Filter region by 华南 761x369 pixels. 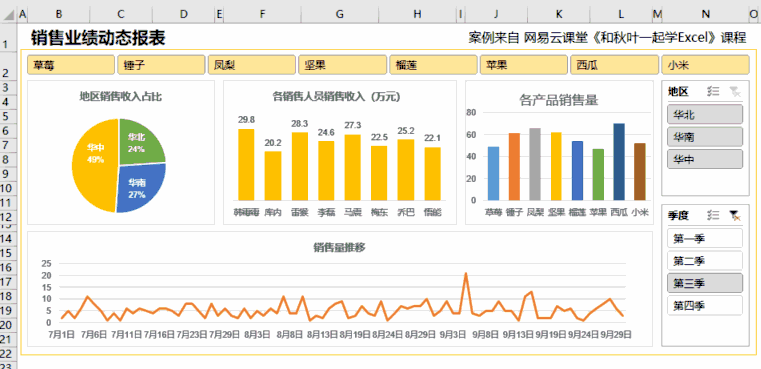pyautogui.click(x=705, y=137)
